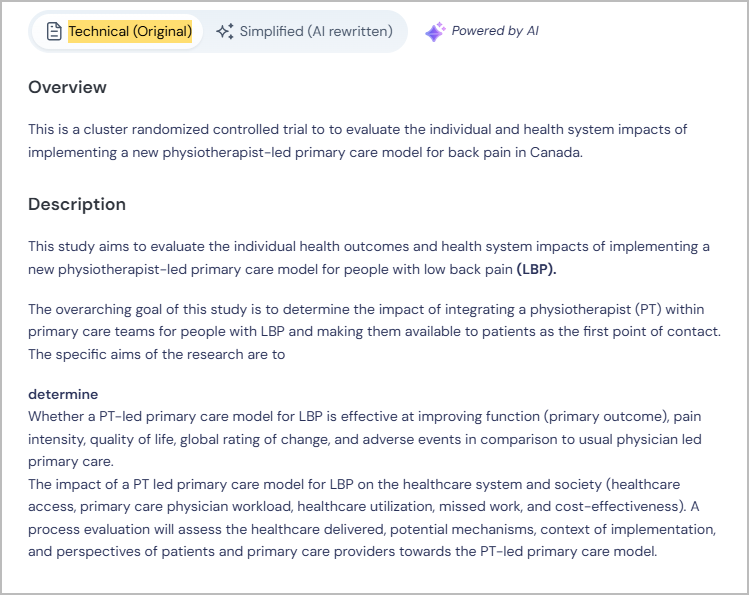
Task: Click the 'access, primary care physician workload' line
Action: (x=360, y=506)
